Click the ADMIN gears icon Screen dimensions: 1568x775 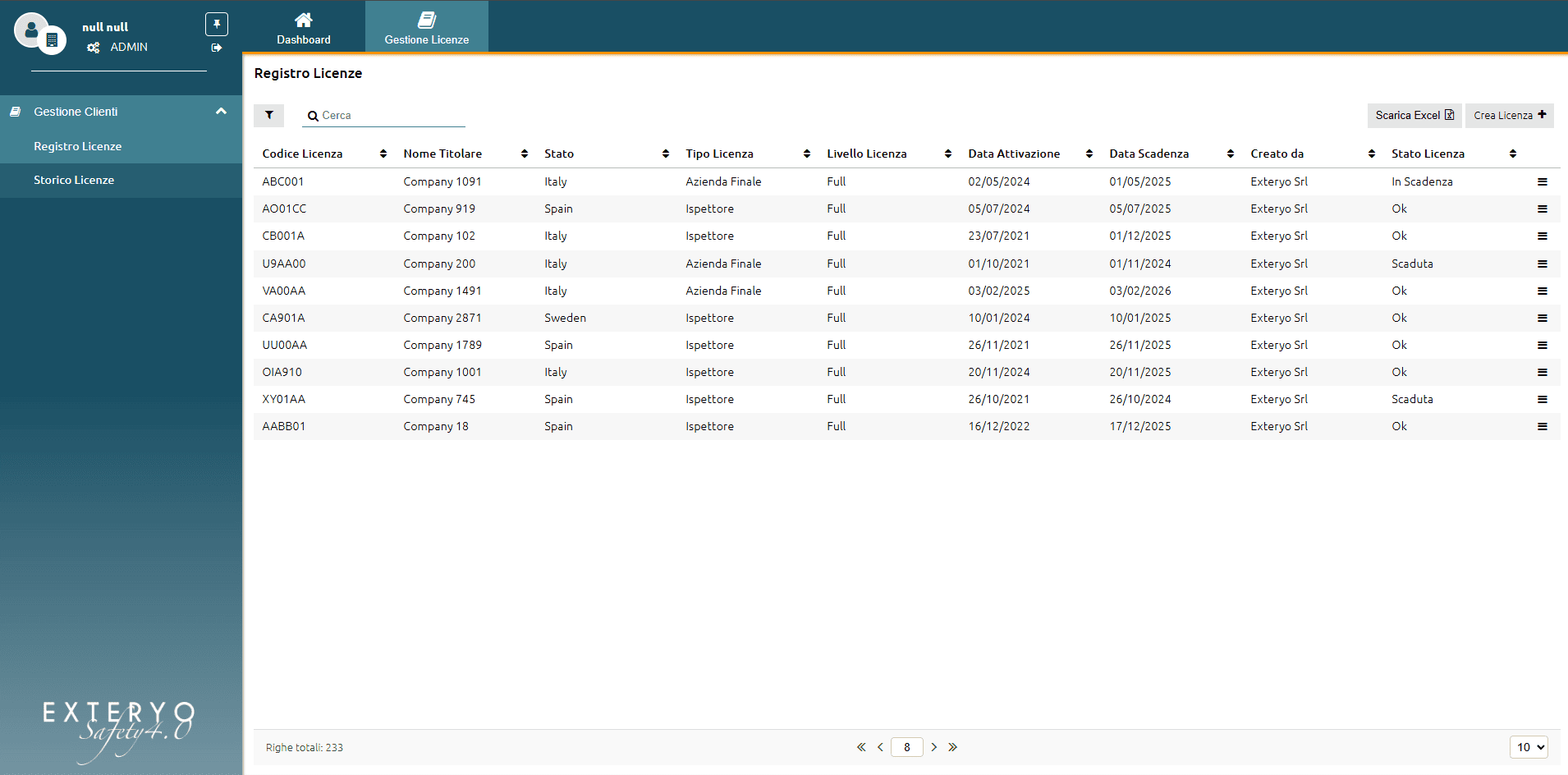click(x=94, y=48)
